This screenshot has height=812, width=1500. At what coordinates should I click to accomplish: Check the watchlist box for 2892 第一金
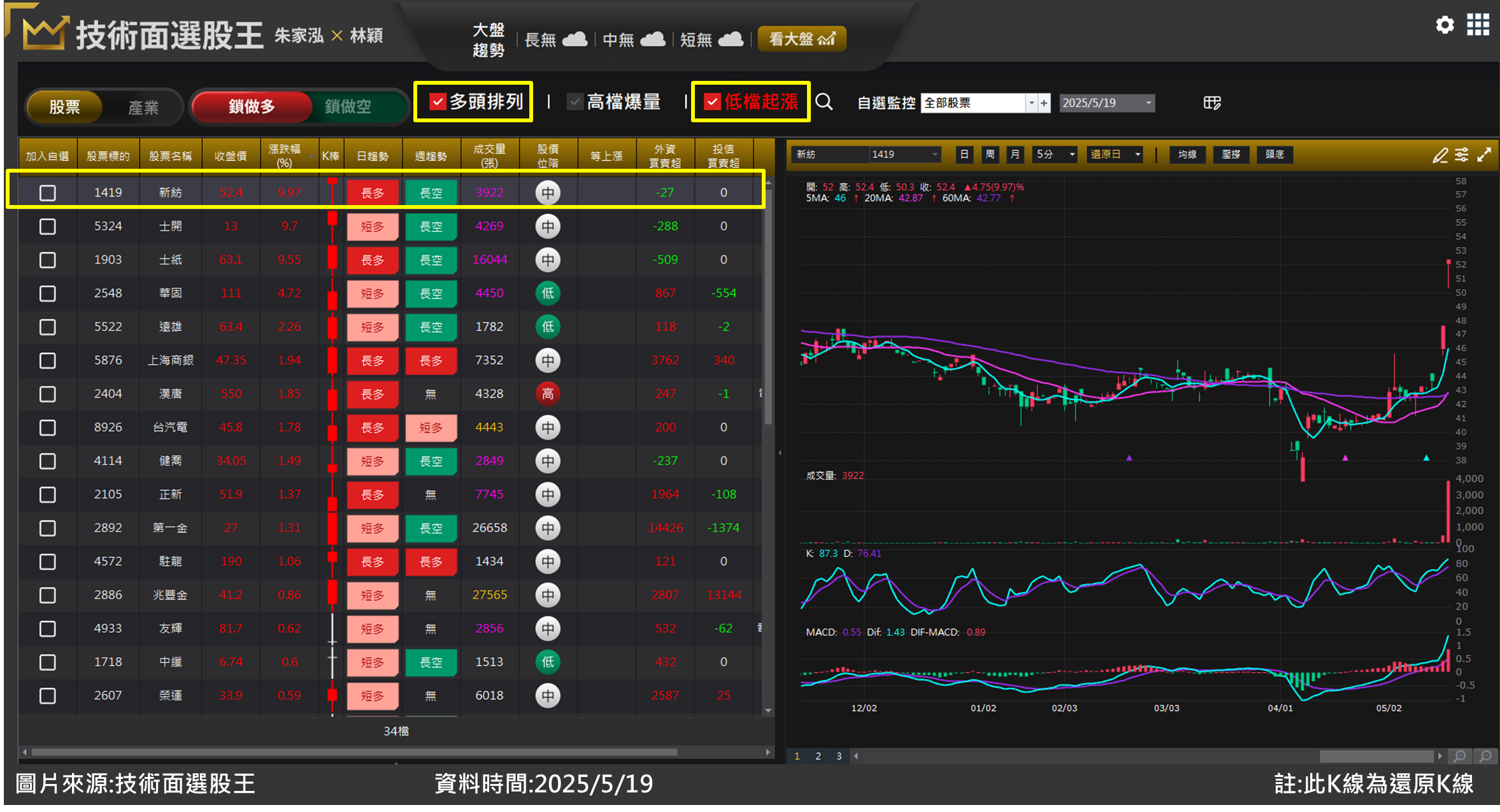48,529
